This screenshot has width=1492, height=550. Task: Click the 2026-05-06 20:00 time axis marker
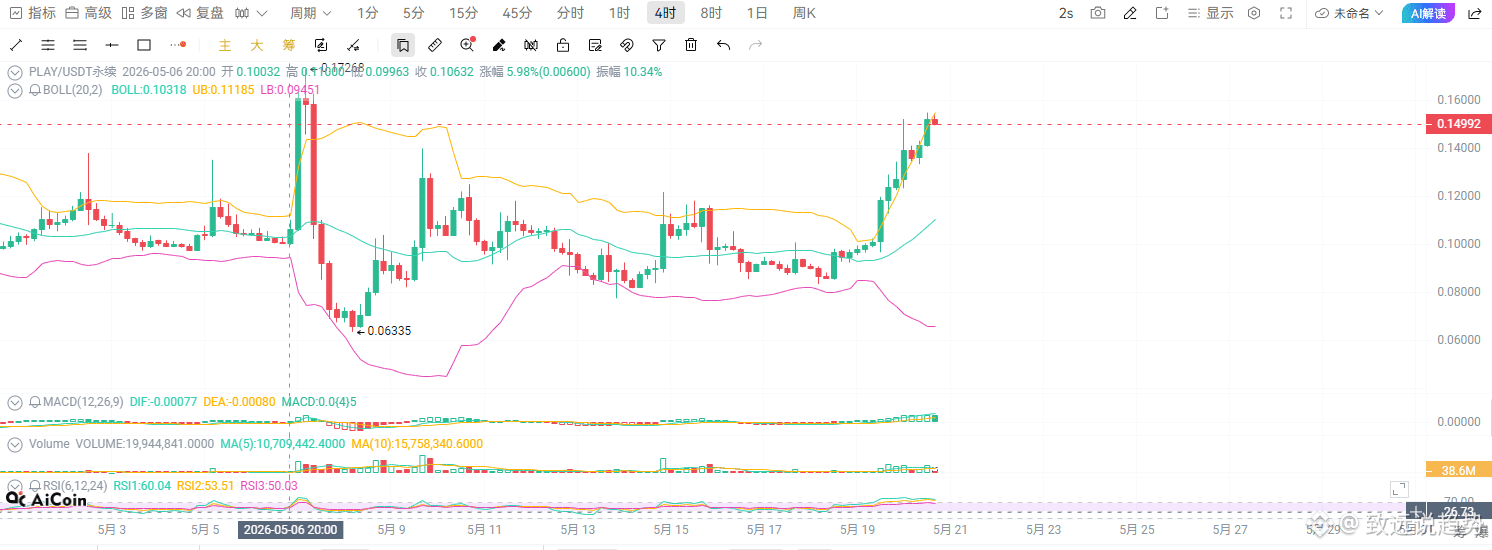point(291,530)
